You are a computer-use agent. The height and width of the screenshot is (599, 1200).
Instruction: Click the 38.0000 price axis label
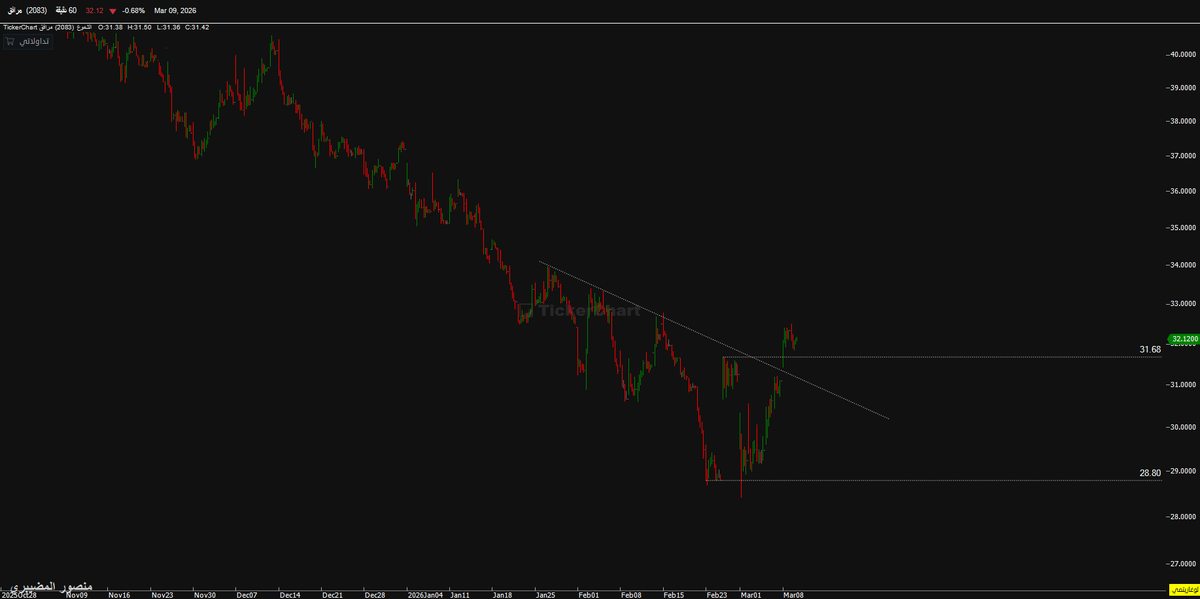[x=1182, y=122]
